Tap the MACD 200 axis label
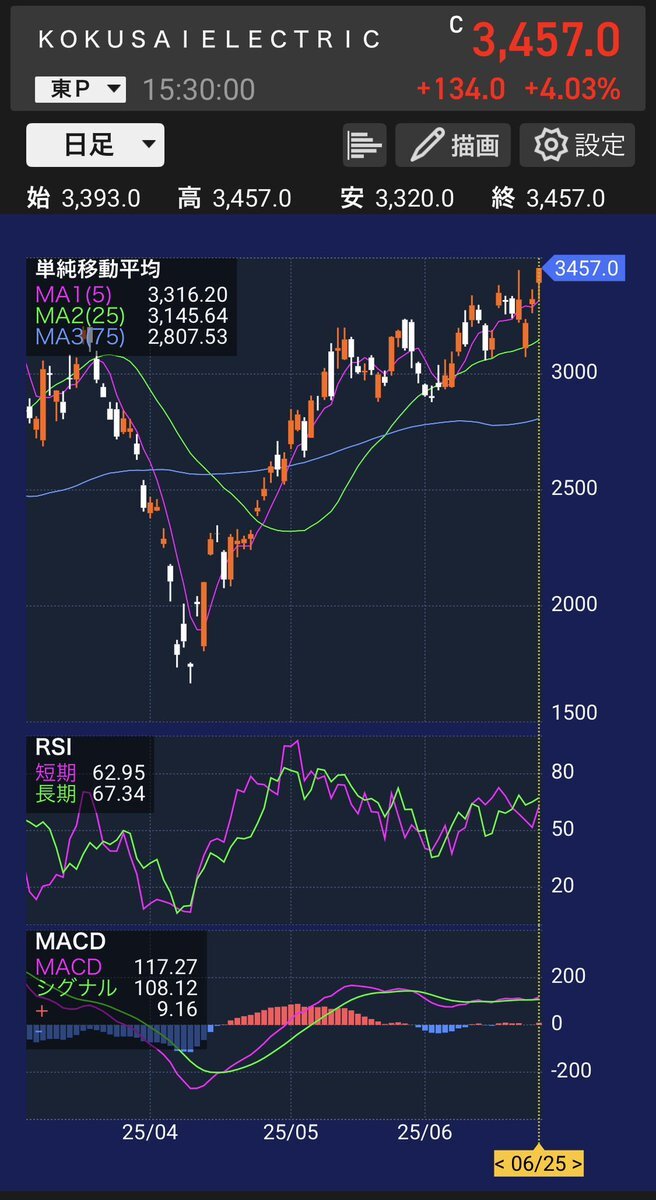Screen dimensions: 656x1200 click(x=567, y=976)
